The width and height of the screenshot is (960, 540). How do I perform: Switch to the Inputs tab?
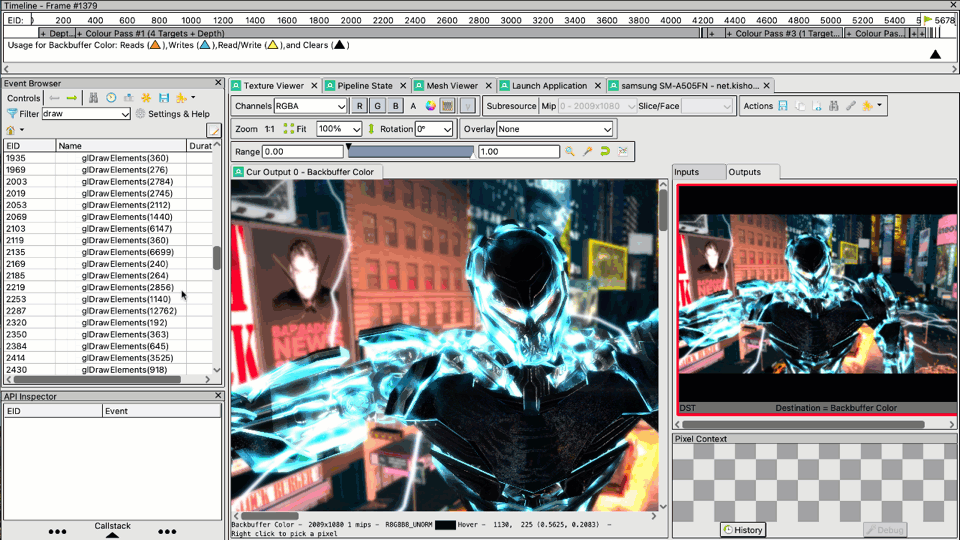(x=687, y=172)
